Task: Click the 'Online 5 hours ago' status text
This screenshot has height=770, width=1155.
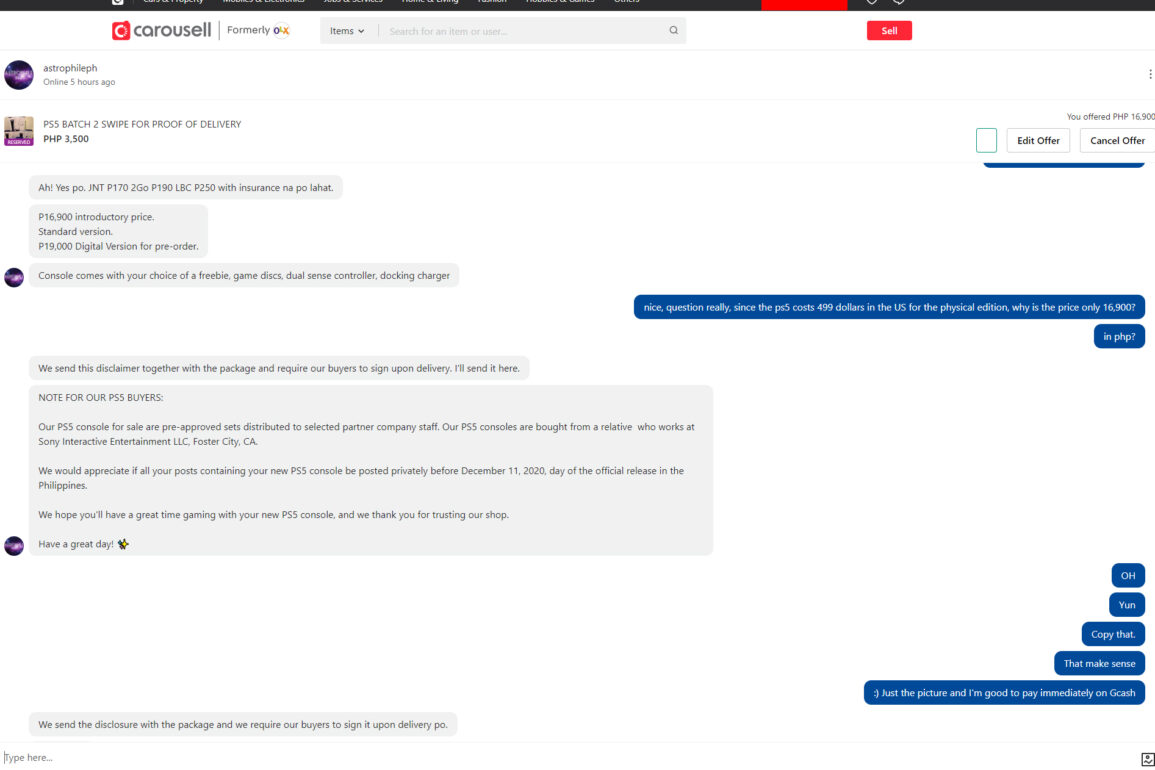Action: [x=79, y=82]
